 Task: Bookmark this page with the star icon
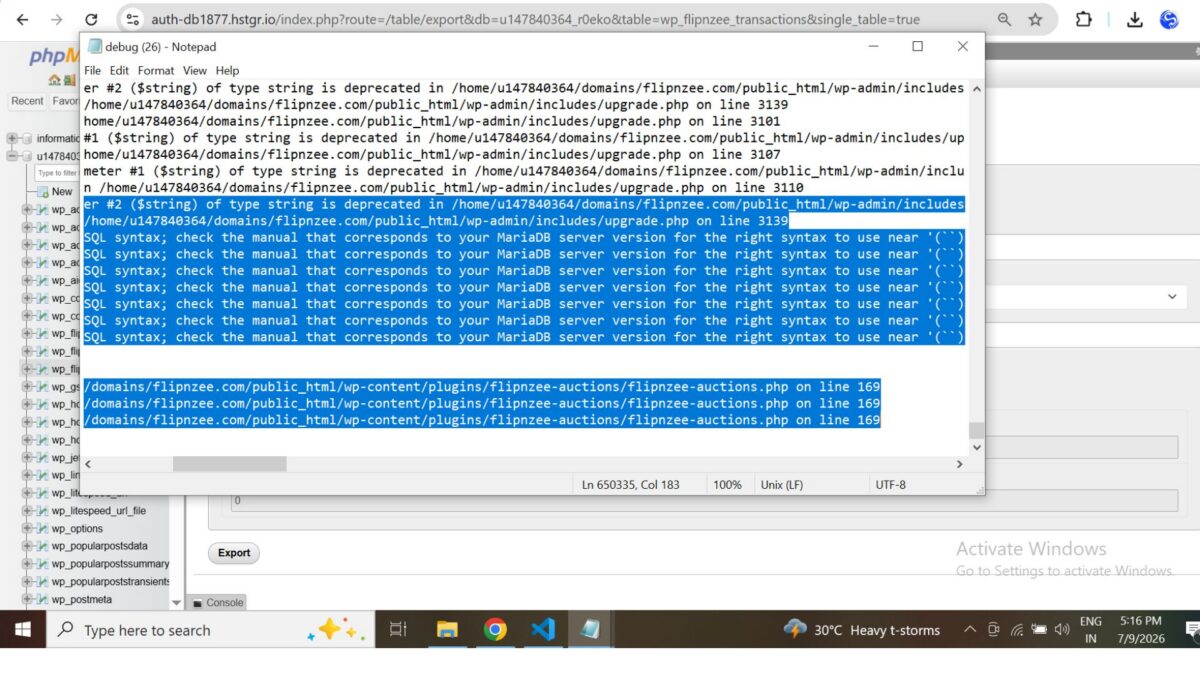point(1035,20)
